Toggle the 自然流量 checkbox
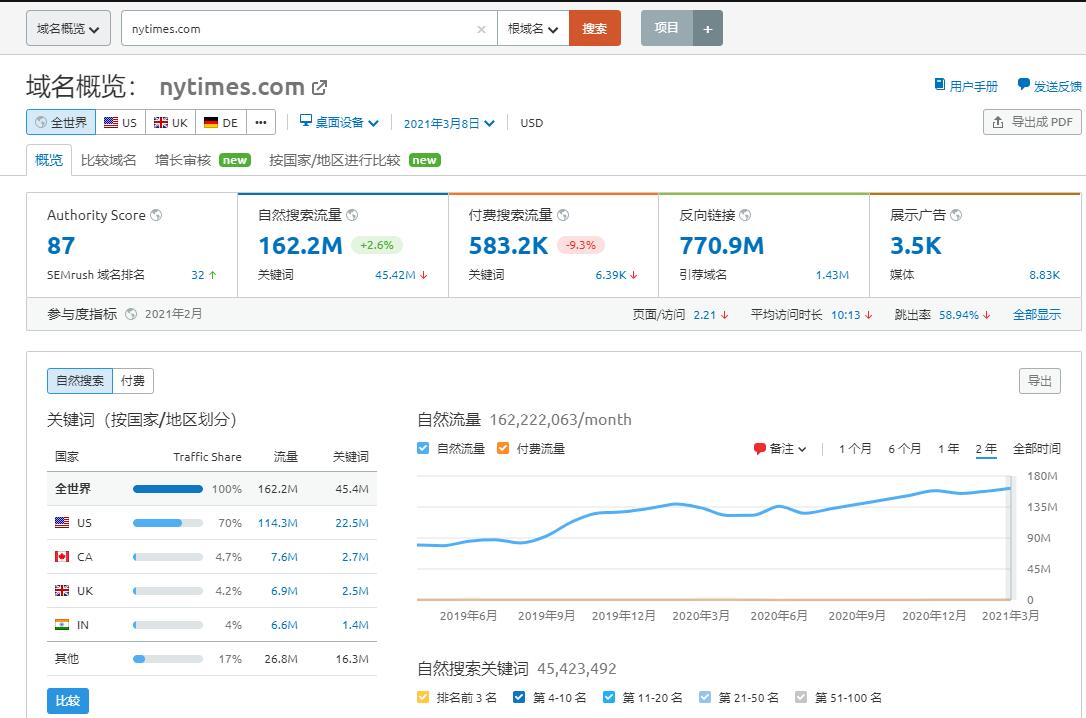This screenshot has width=1086, height=718. [423, 448]
